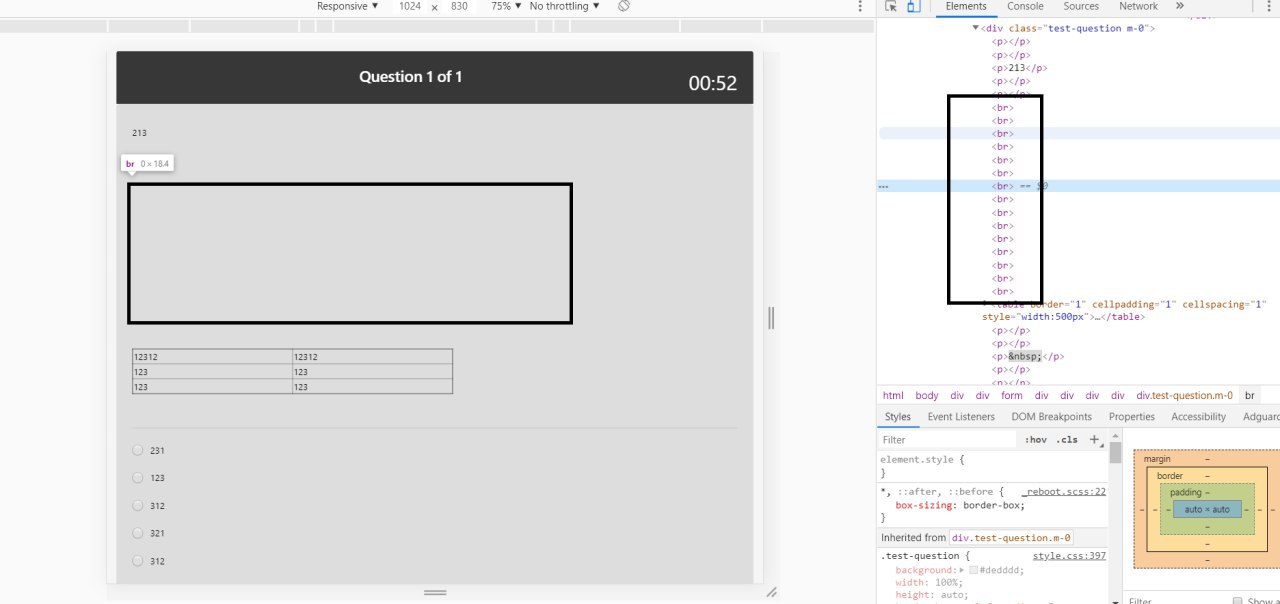Open the Event Listeners tab
This screenshot has height=604, width=1280.
[961, 417]
